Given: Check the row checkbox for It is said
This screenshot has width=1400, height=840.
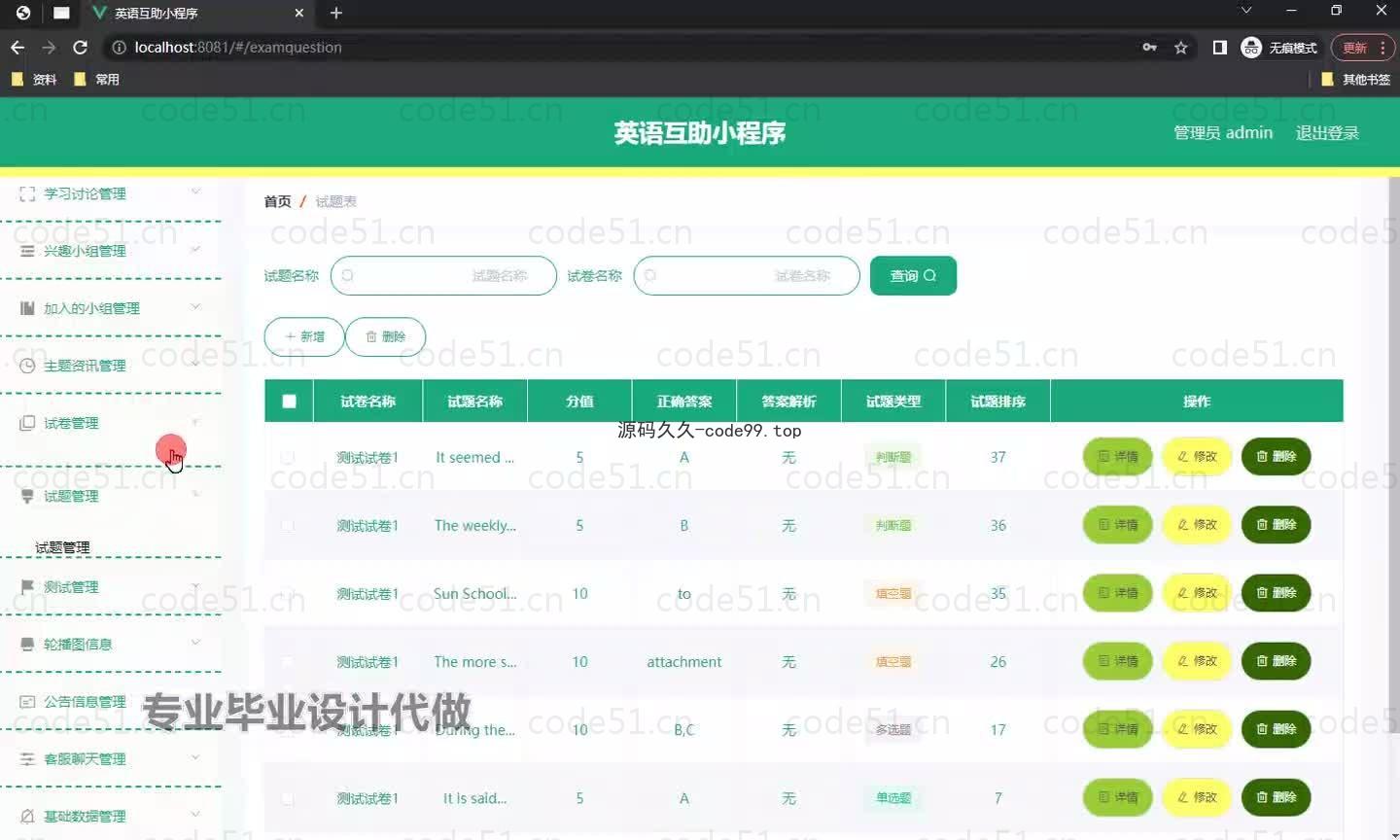Looking at the screenshot, I should click(288, 798).
